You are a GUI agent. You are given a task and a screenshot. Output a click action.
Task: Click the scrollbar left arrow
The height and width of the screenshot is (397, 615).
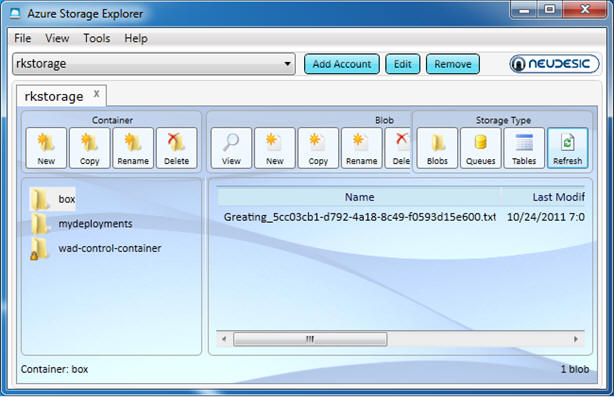(x=224, y=339)
